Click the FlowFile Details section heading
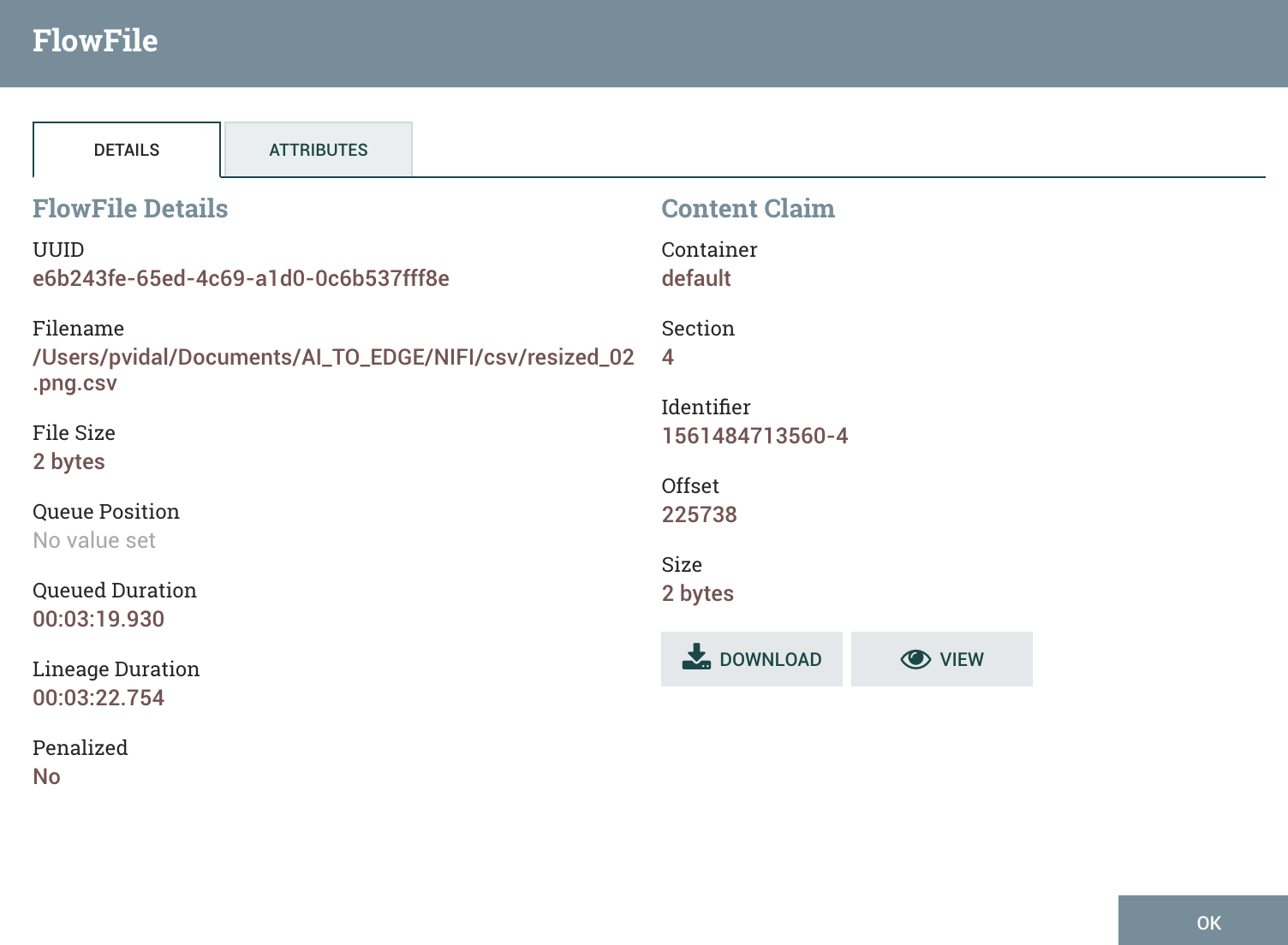The image size is (1288, 945). pyautogui.click(x=130, y=208)
